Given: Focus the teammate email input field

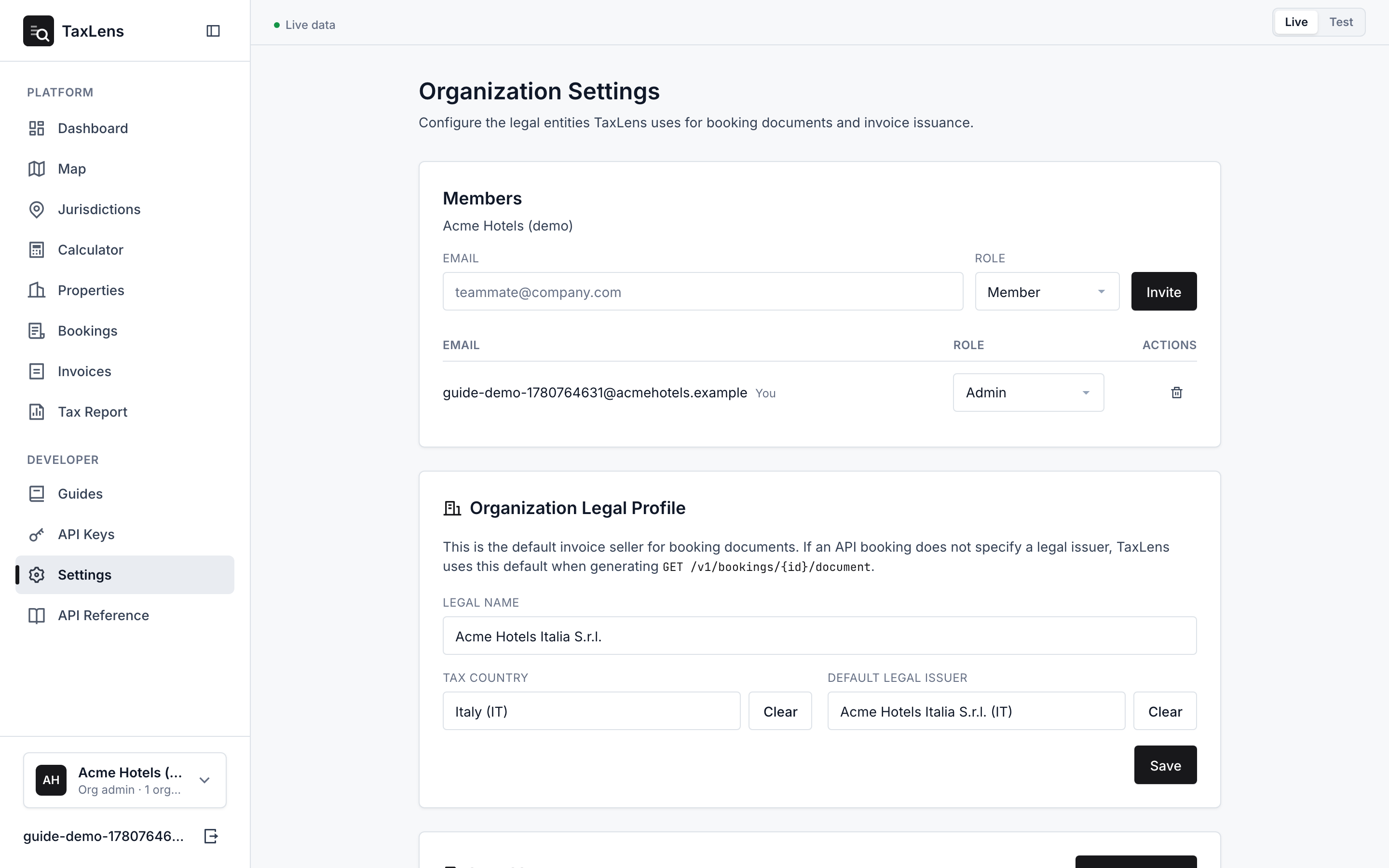Looking at the screenshot, I should (703, 292).
